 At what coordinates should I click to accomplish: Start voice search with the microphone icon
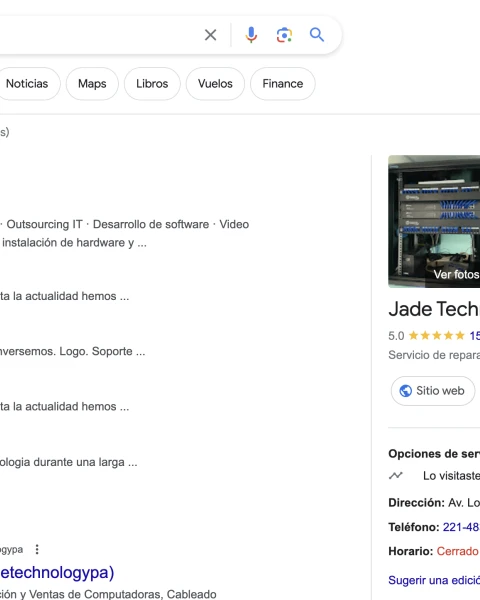click(x=251, y=35)
